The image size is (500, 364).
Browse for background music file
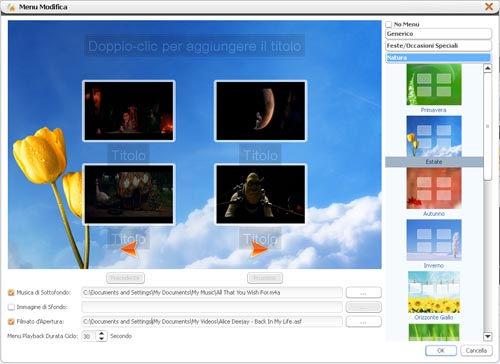point(363,293)
